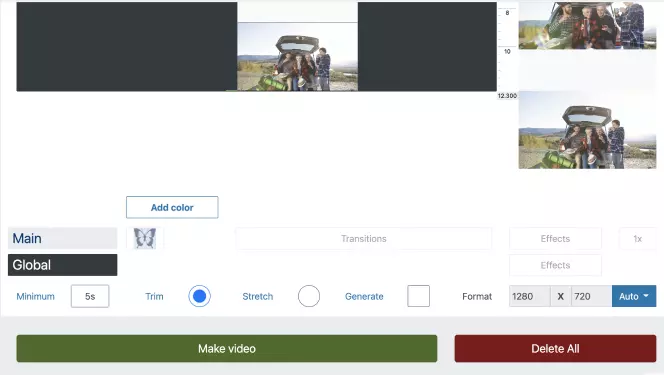Switch to the Global tab
This screenshot has width=664, height=375.
tap(63, 265)
